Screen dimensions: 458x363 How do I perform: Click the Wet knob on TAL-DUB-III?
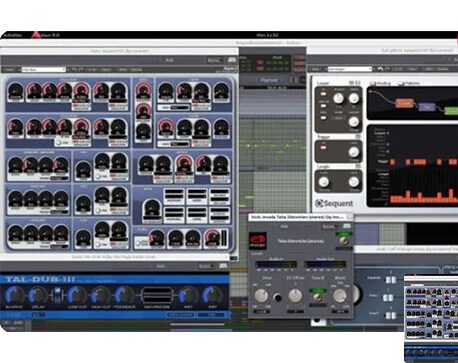pyautogui.click(x=188, y=295)
